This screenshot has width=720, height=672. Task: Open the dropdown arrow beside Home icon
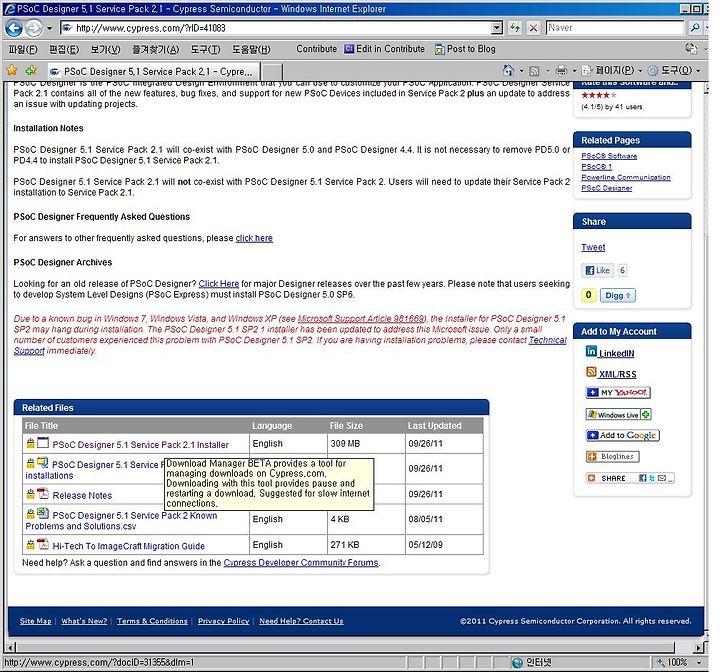[x=522, y=71]
